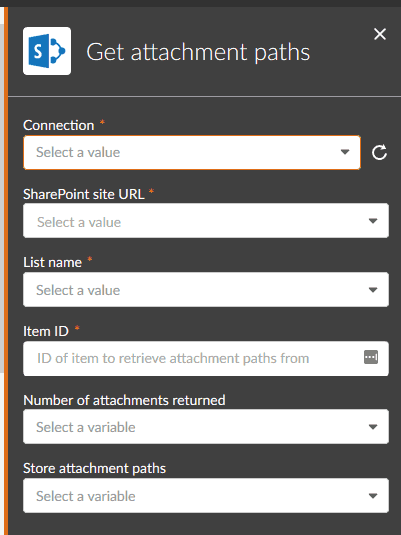This screenshot has height=535, width=401.
Task: Click the Number of attachments returned label
Action: 124,400
